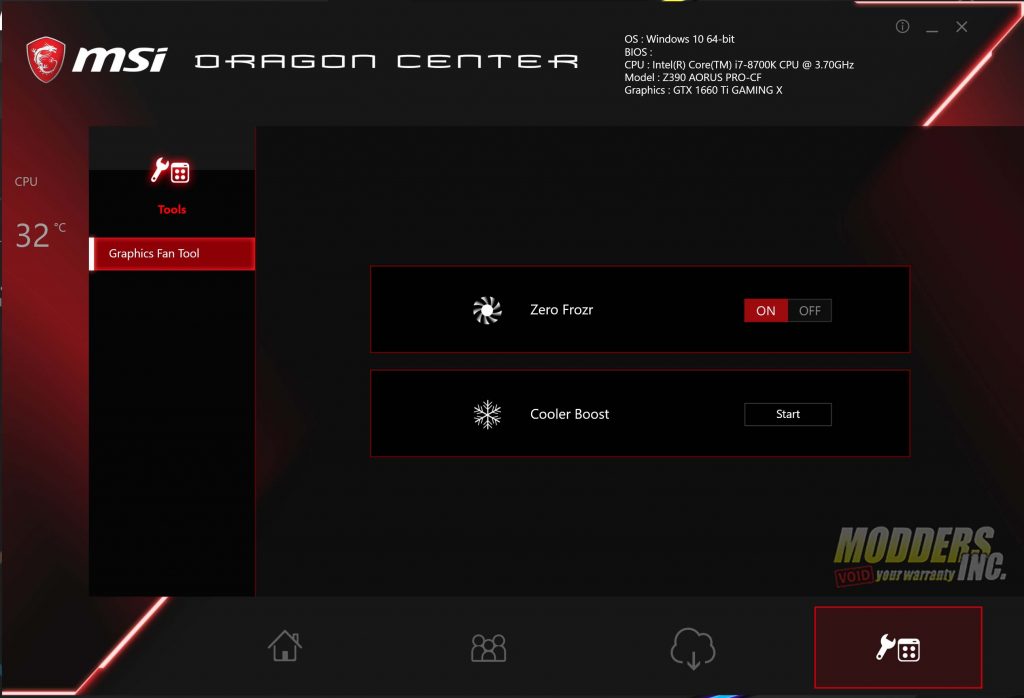1024x698 pixels.
Task: Click the Zero Frozr label
Action: tap(562, 309)
